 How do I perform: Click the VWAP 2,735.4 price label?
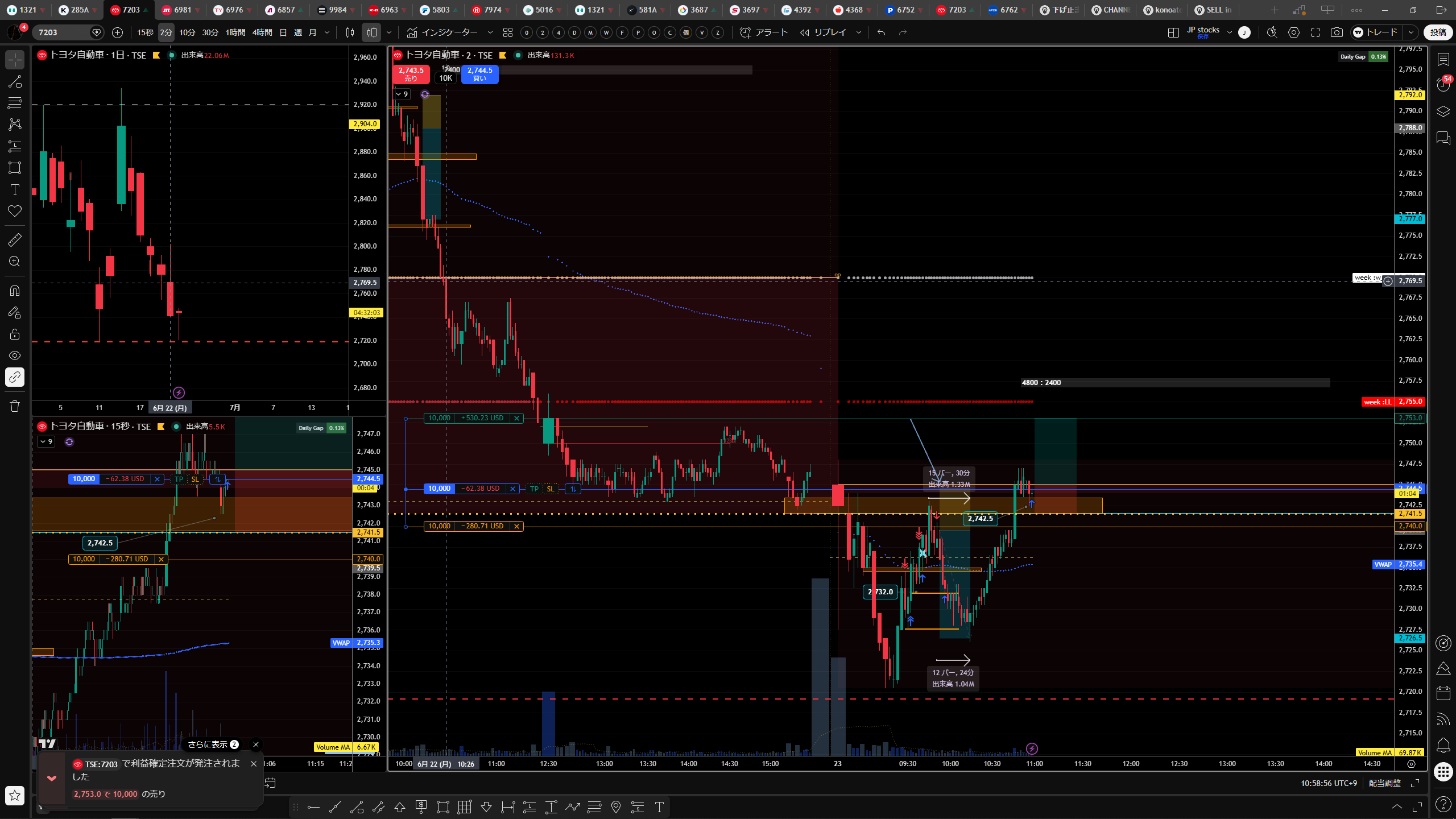click(1399, 564)
